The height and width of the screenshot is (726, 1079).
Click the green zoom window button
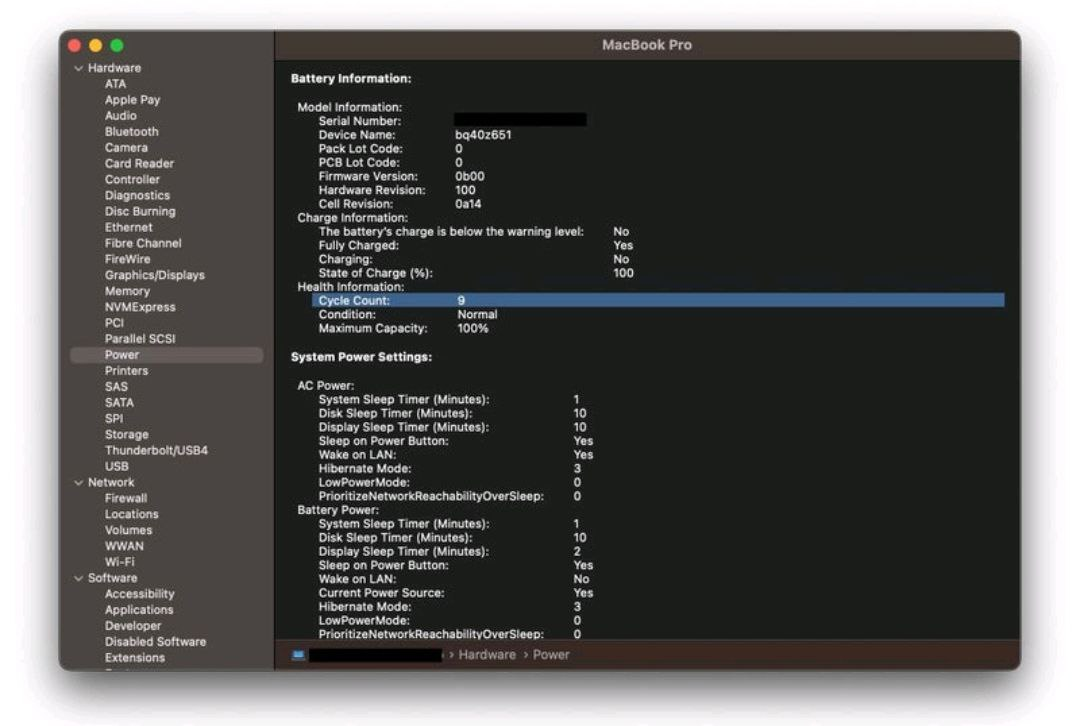tap(117, 45)
